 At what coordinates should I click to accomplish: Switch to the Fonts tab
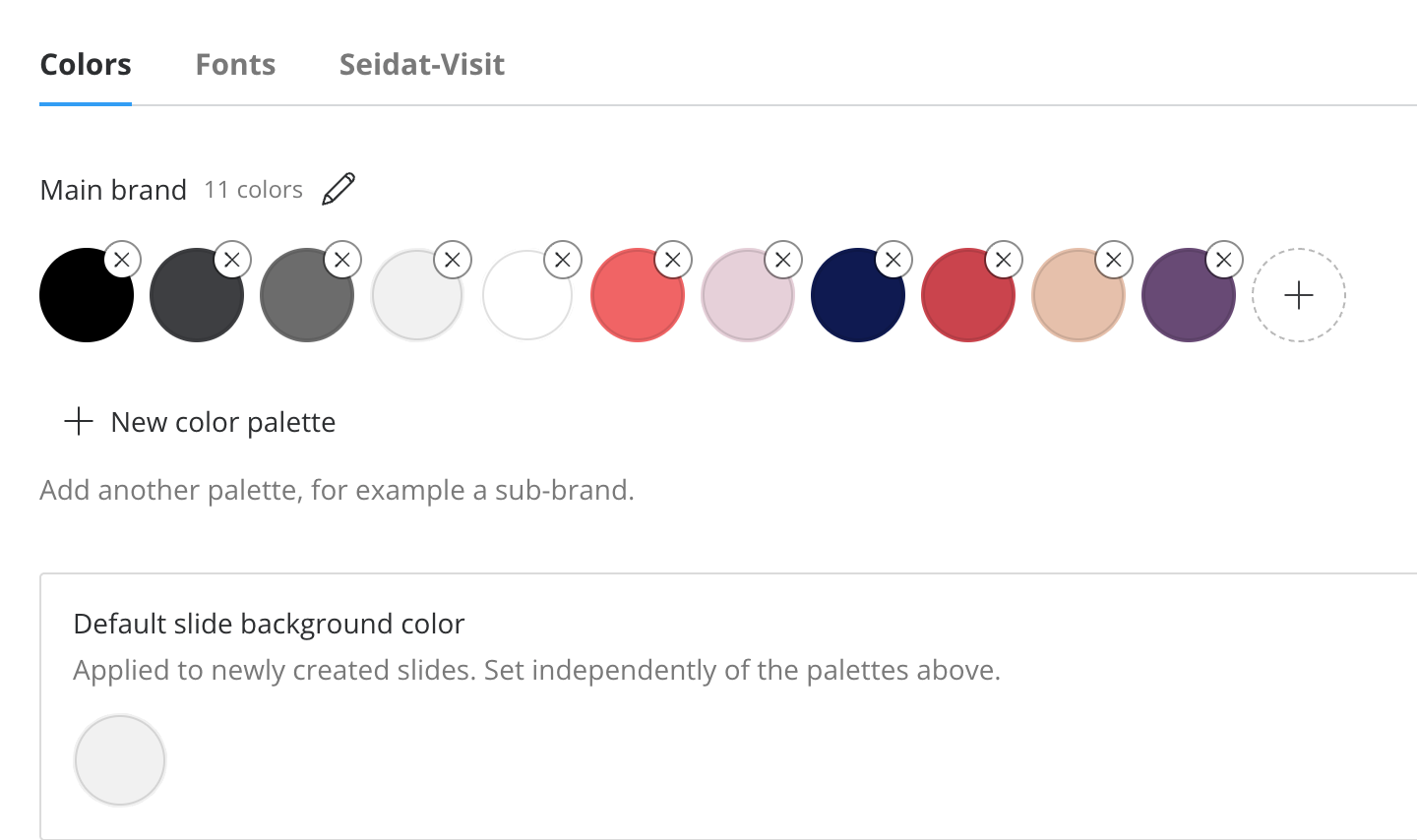pos(235,65)
